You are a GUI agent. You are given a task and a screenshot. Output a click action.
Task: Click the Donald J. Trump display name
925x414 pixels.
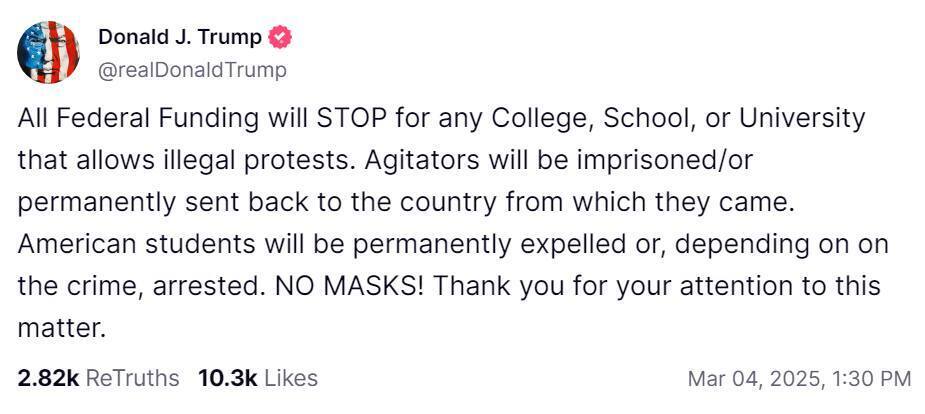[180, 38]
